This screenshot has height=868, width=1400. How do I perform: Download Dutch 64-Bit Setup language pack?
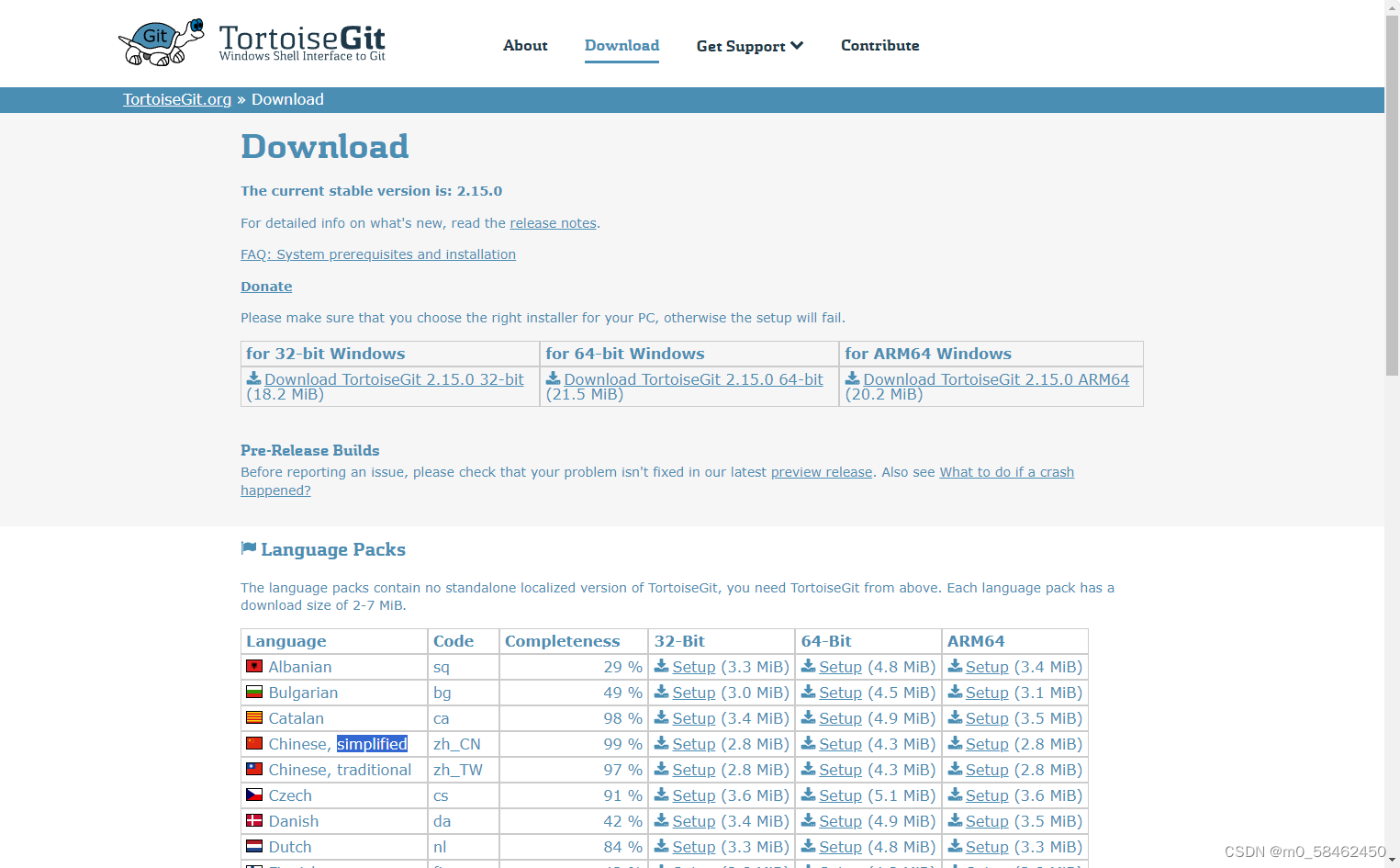[840, 847]
